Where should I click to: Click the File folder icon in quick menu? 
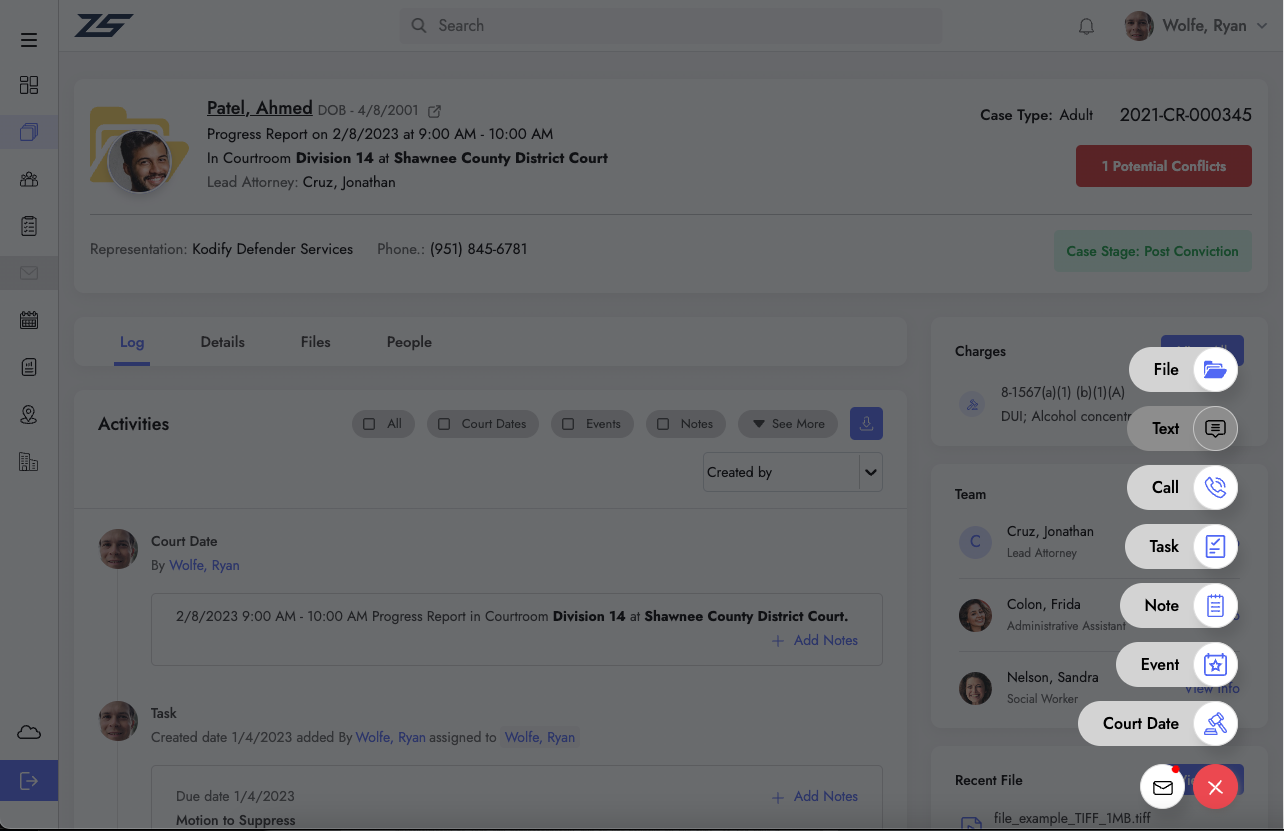pos(1214,370)
